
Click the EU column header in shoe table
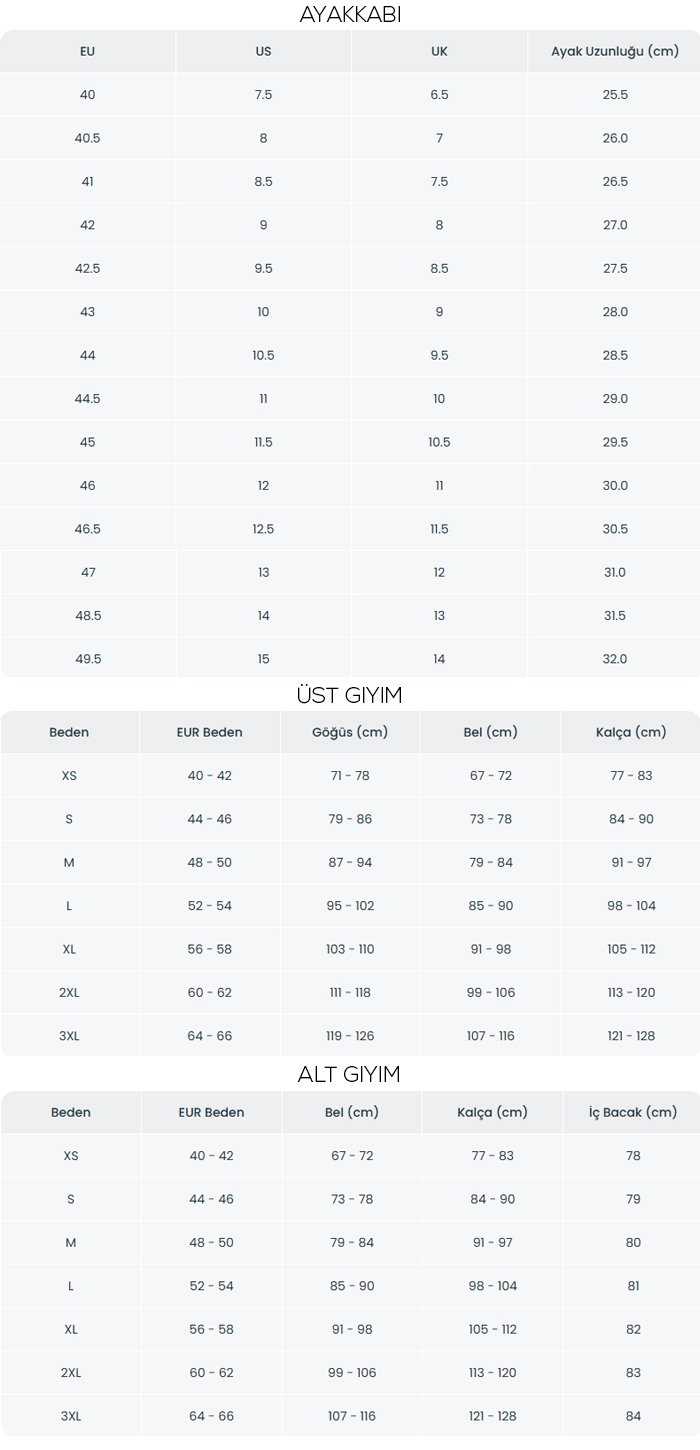tap(88, 51)
